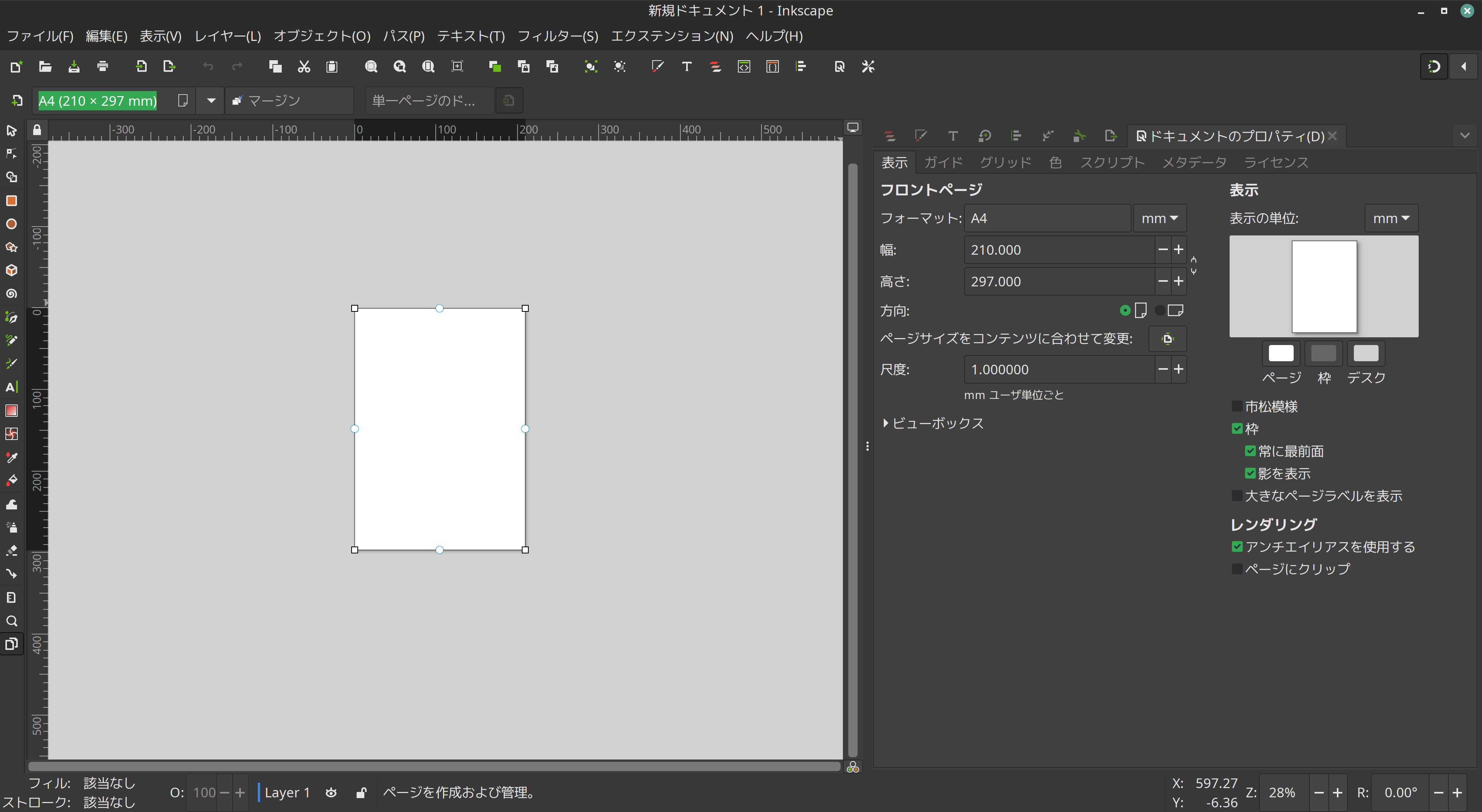Open the 表示の単位 mm dropdown
This screenshot has width=1482, height=812.
pos(1391,218)
